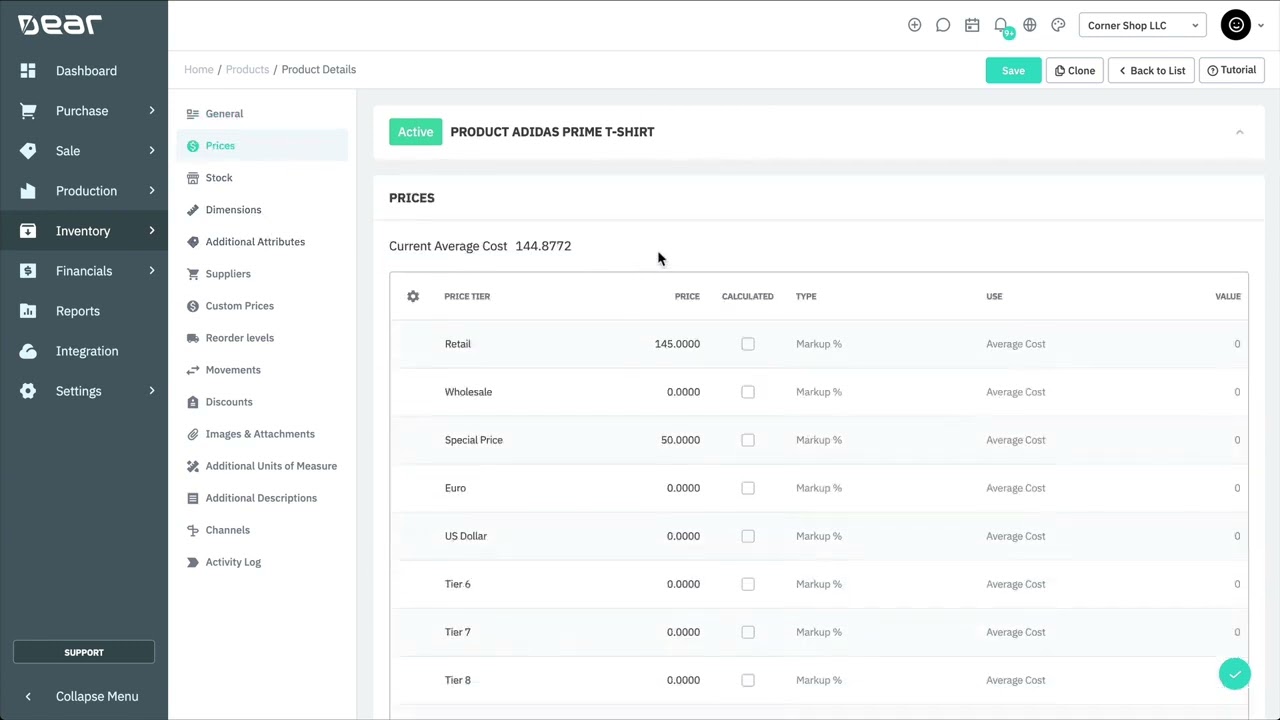1280x720 pixels.
Task: Click the DEAR logo
Action: click(x=60, y=24)
